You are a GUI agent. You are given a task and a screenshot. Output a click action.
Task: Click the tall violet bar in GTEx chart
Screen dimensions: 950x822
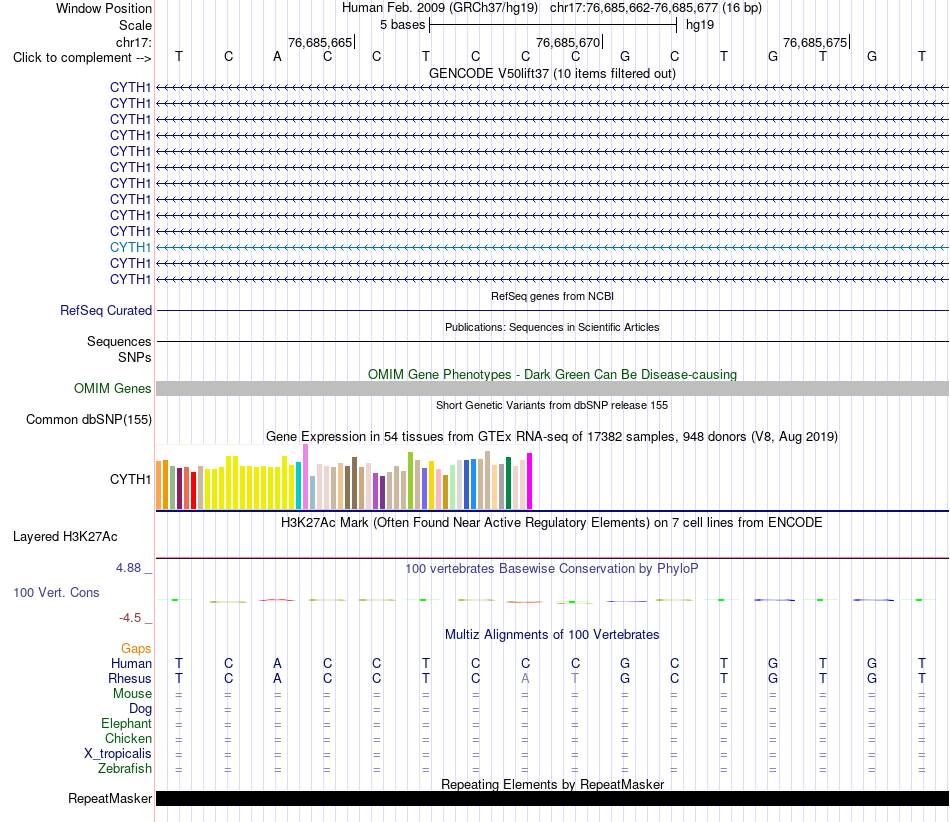point(305,477)
